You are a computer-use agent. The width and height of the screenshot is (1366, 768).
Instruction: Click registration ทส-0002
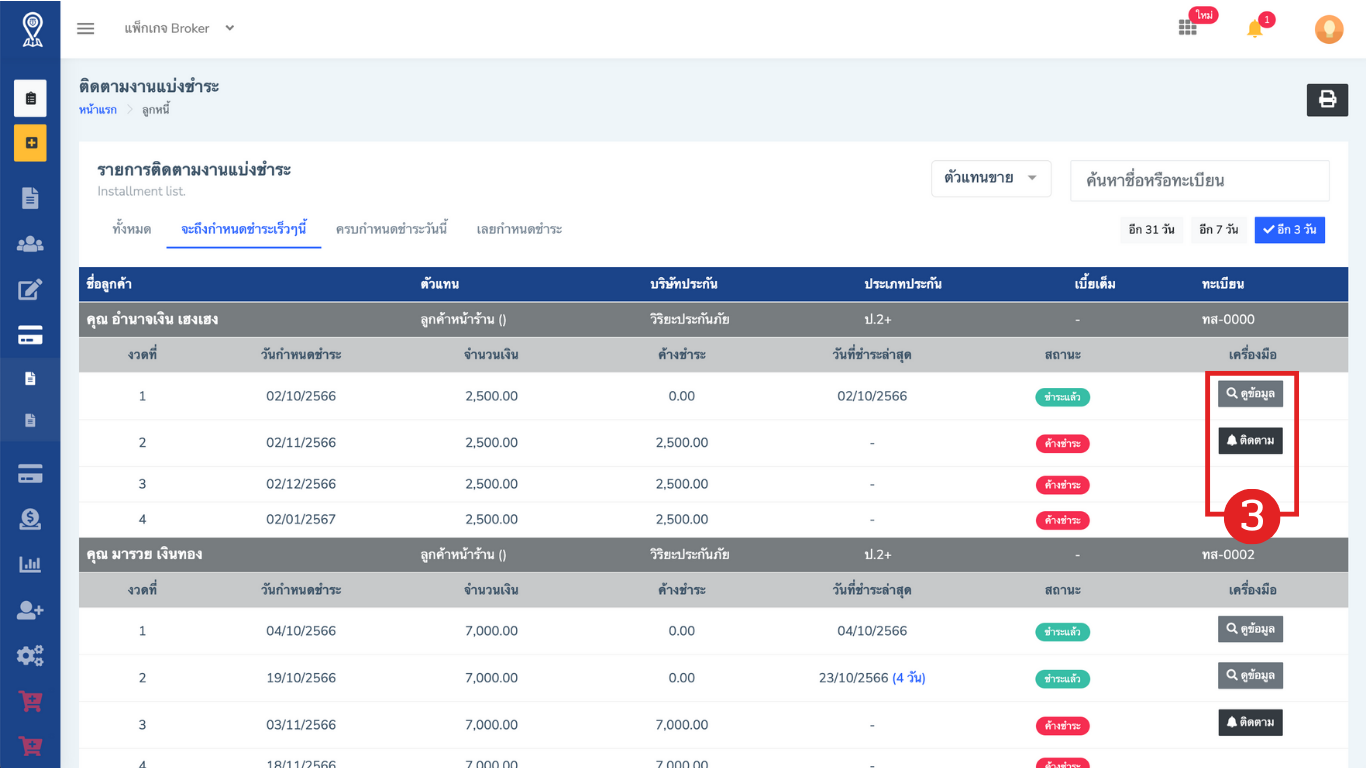(1228, 554)
